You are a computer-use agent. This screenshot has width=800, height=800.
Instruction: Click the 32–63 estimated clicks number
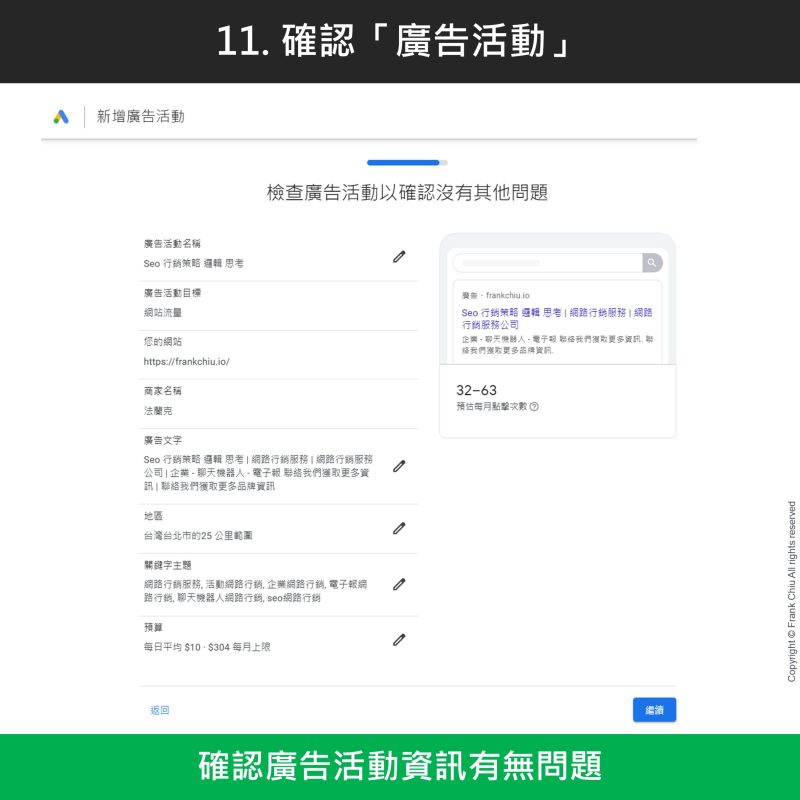coord(476,390)
